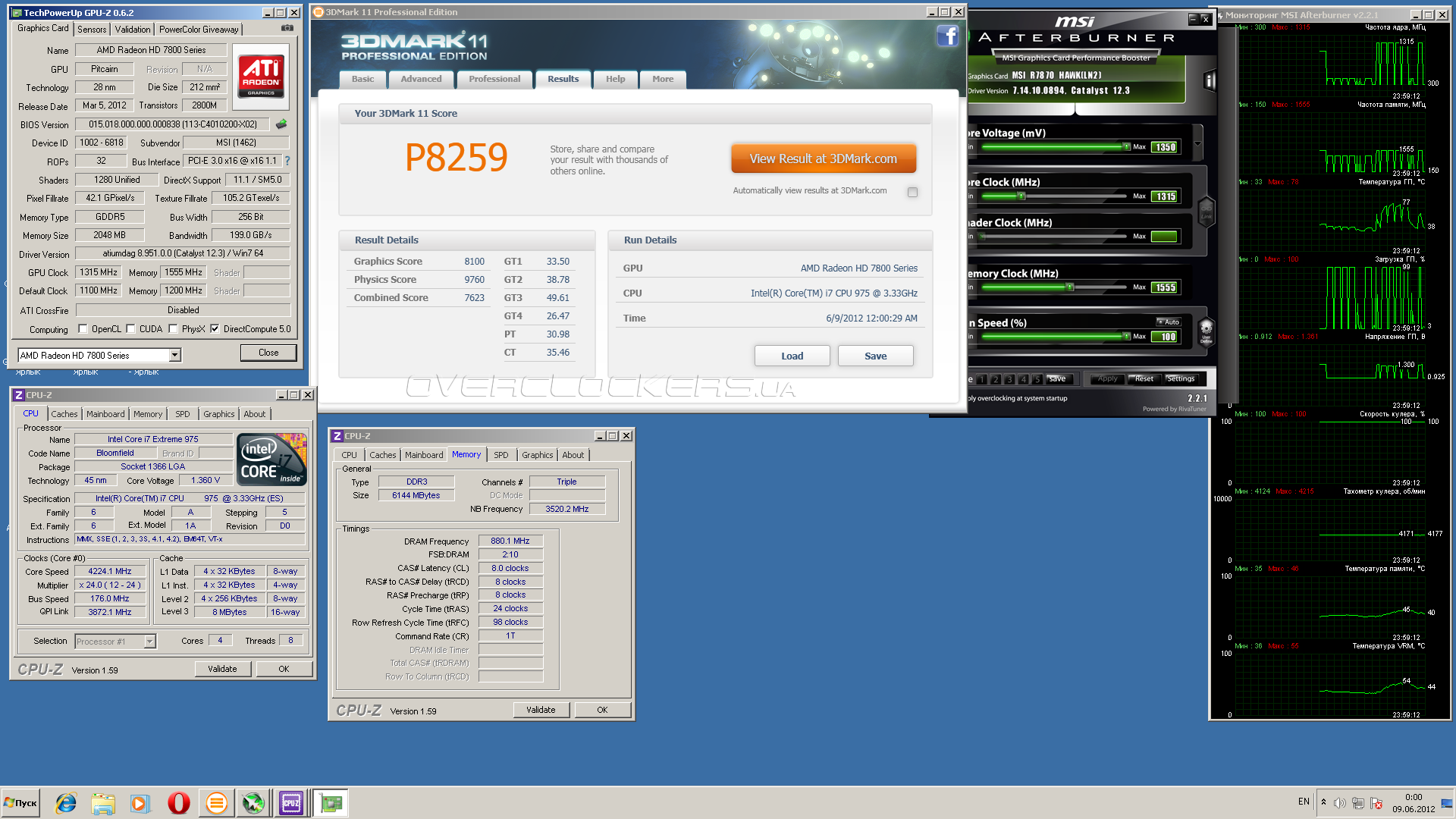Click View Result at 3DMark.com button
This screenshot has width=1456, height=819.
(x=823, y=158)
